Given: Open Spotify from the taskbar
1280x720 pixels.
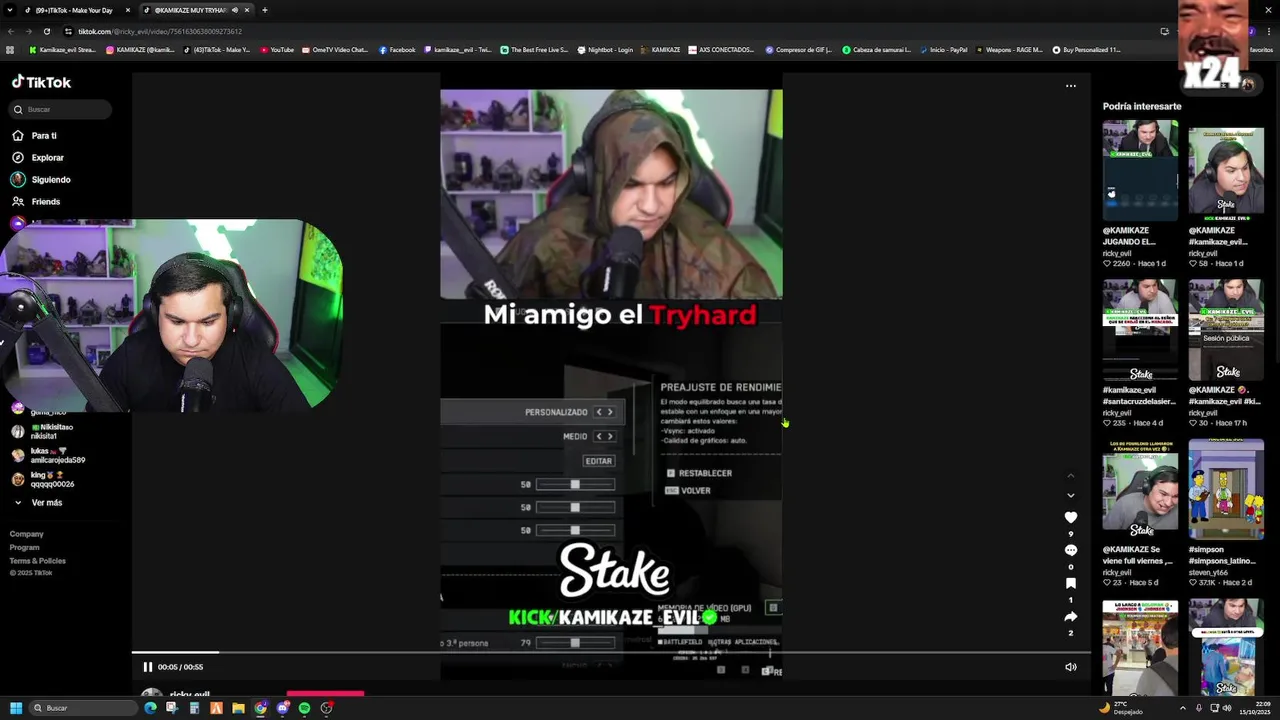Looking at the screenshot, I should click(304, 708).
